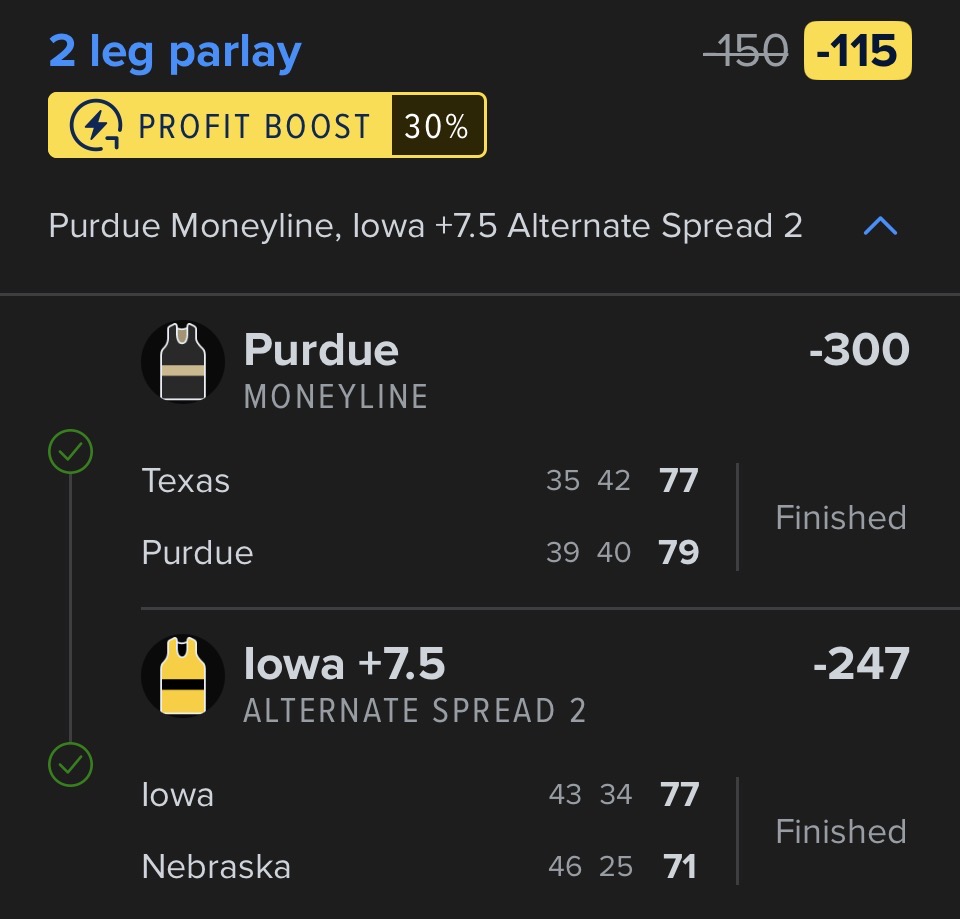
Task: Click the 30% boost percentage label
Action: (436, 127)
